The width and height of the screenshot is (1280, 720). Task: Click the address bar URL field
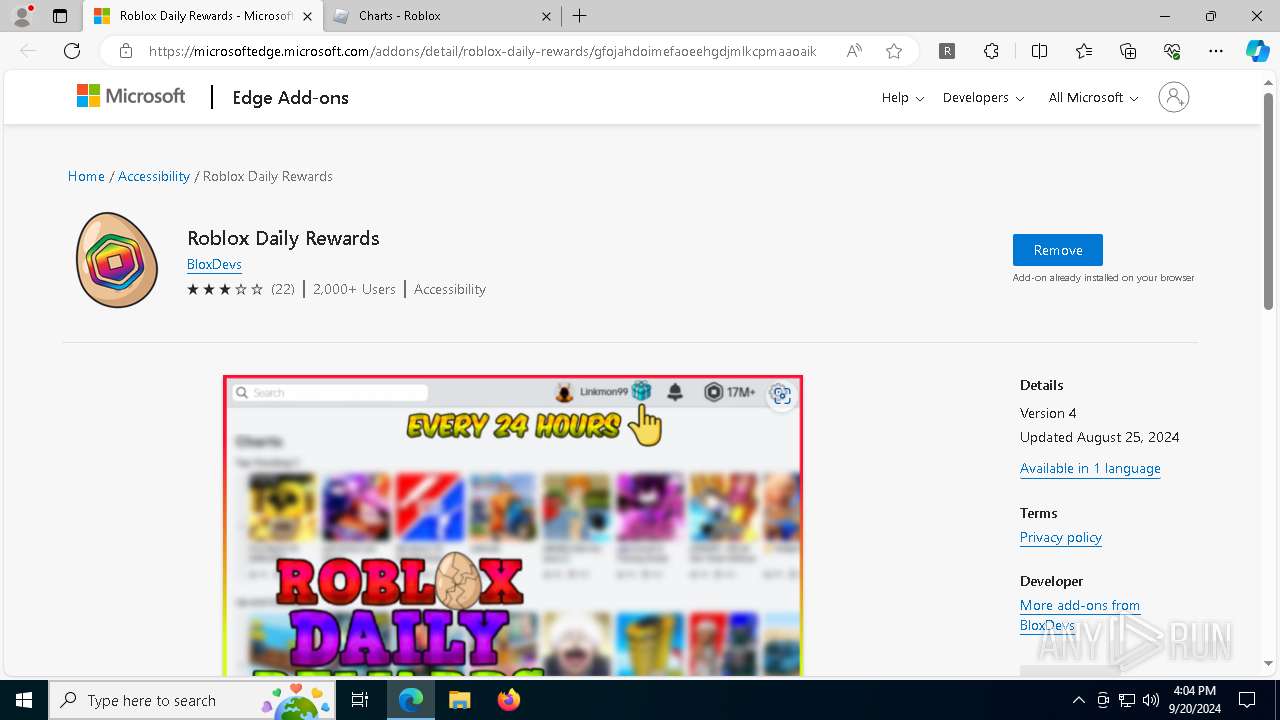click(x=483, y=51)
